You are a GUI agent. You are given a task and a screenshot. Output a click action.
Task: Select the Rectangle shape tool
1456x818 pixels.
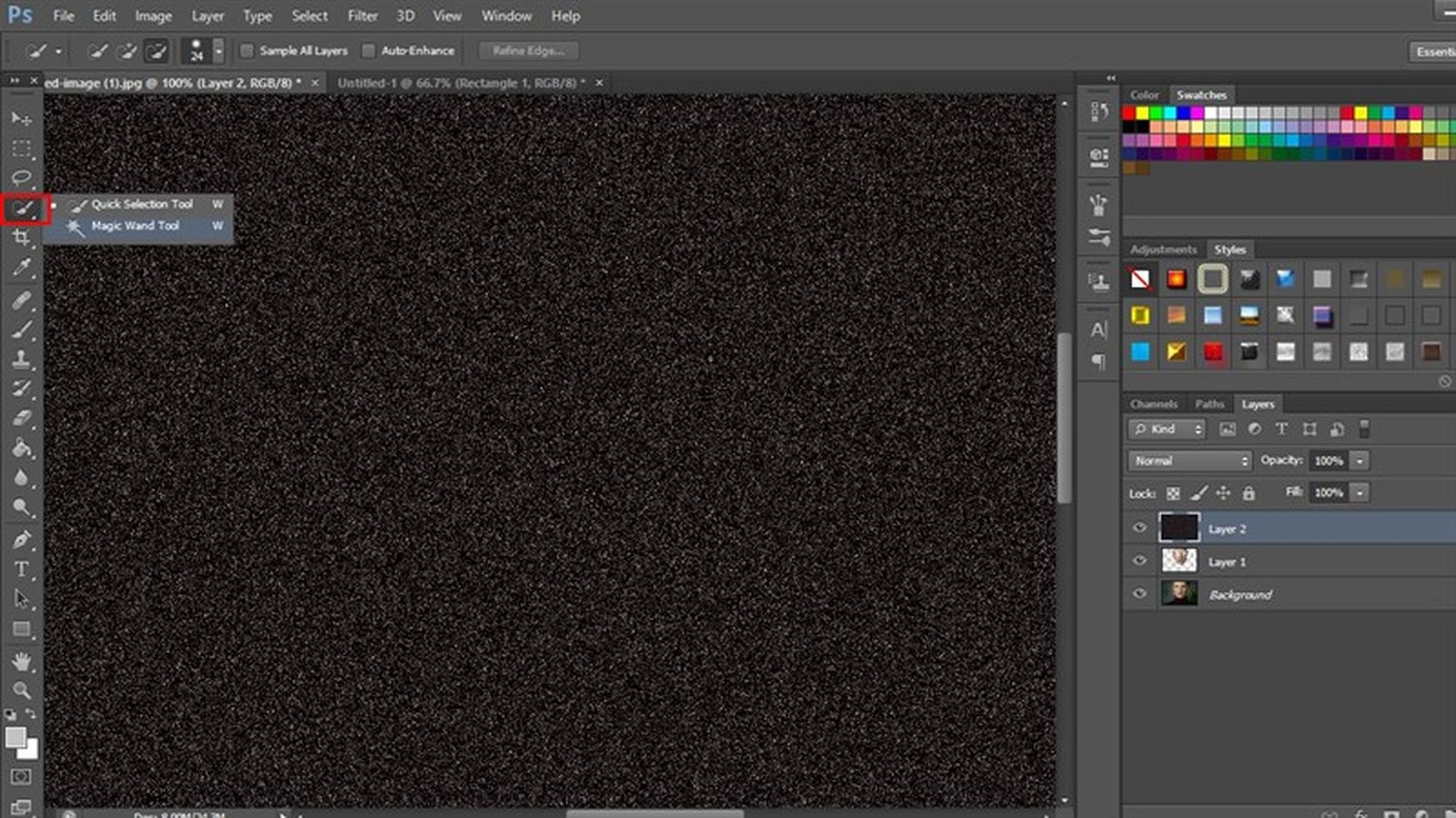[x=21, y=630]
